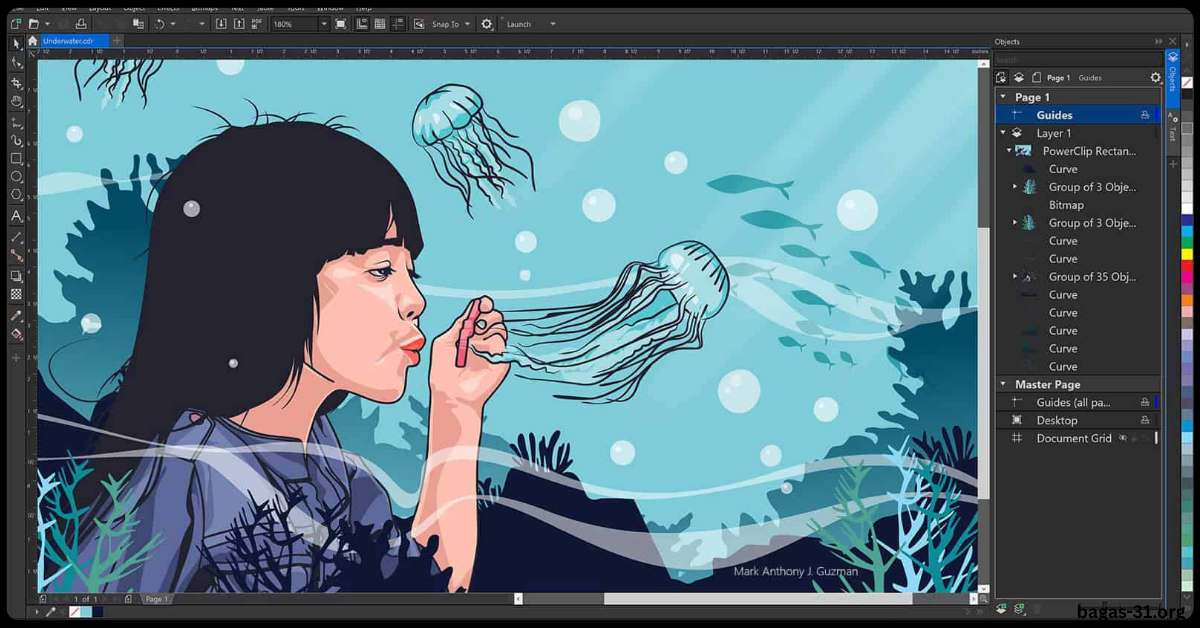Open the Welcome home tab
This screenshot has height=628, width=1200.
(32, 41)
